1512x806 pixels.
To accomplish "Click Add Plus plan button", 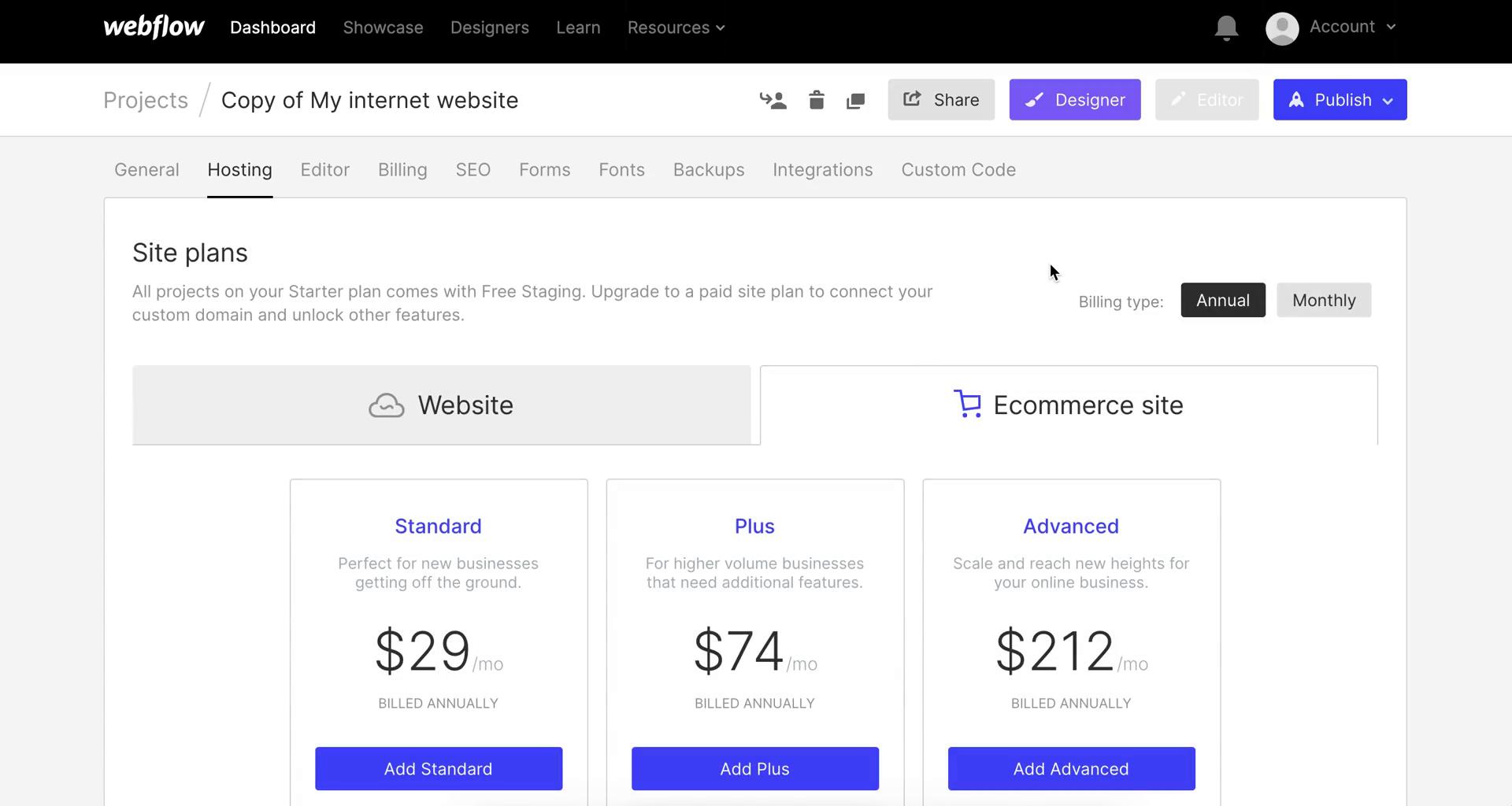I will tap(754, 769).
